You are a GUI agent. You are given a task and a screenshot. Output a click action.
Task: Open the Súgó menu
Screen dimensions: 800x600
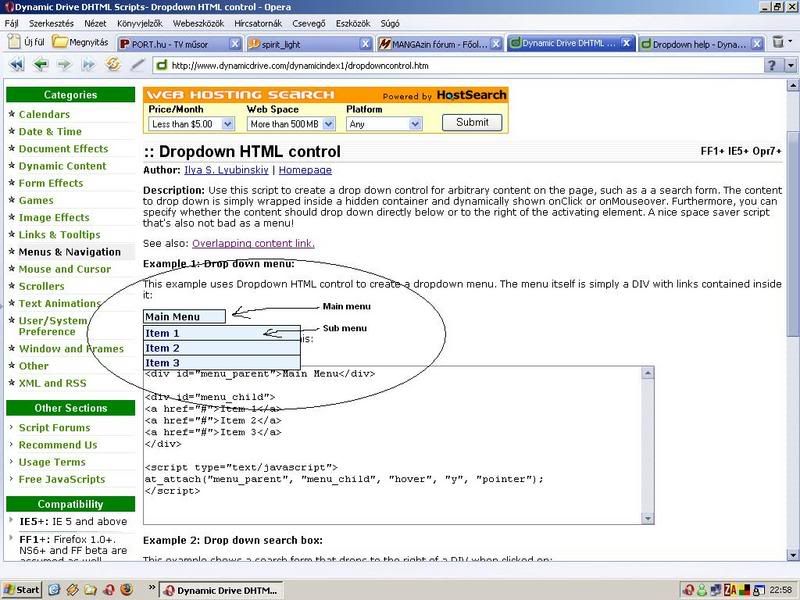pos(390,23)
